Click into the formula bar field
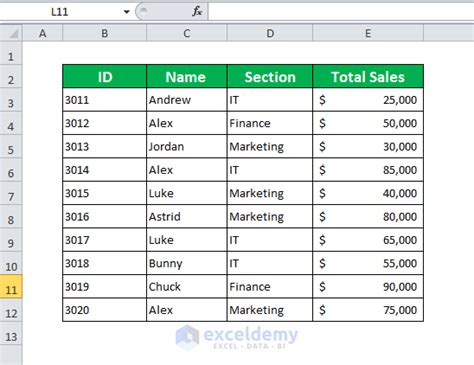 (x=341, y=12)
